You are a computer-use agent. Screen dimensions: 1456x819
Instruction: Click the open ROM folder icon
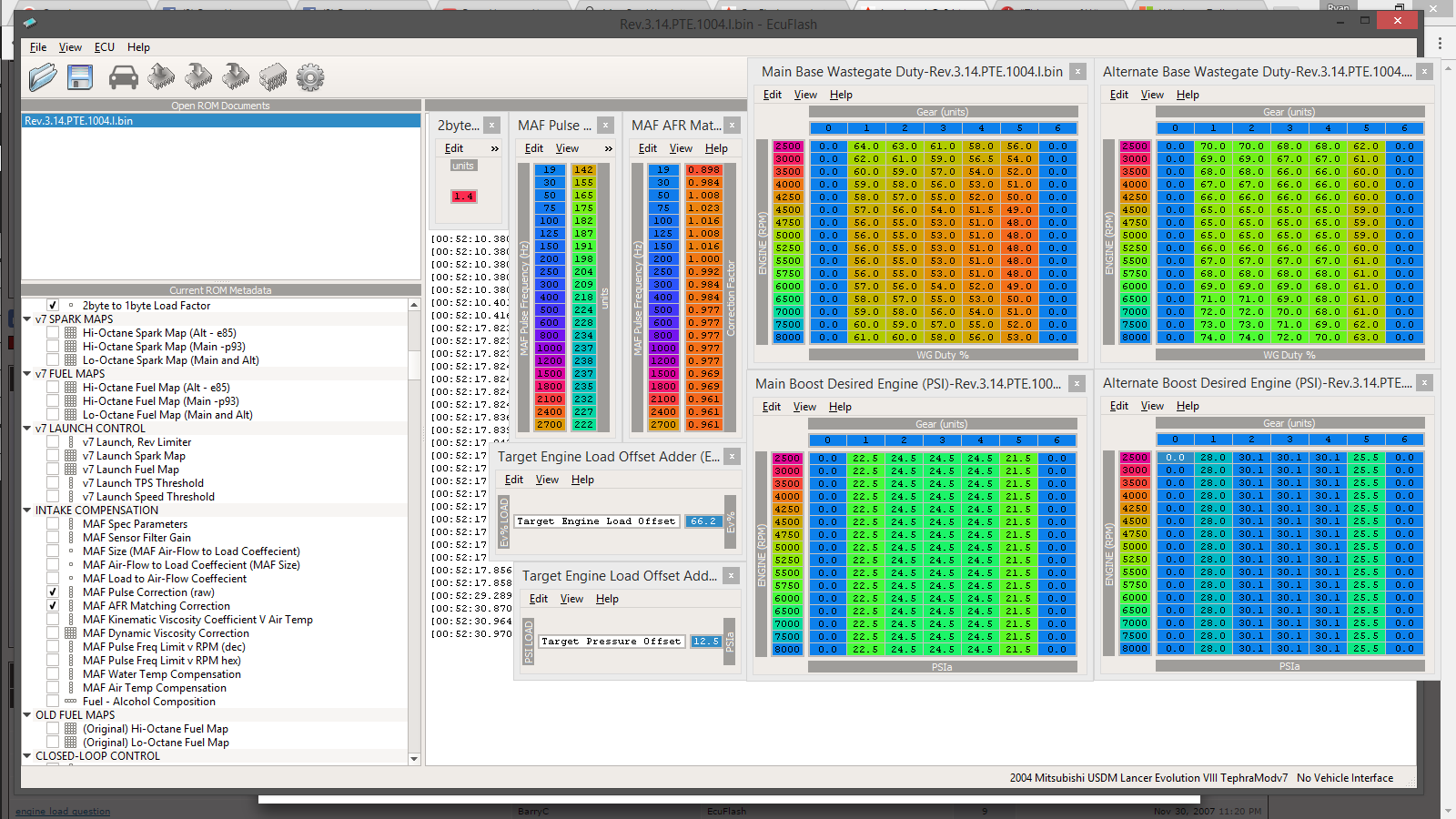pos(43,77)
